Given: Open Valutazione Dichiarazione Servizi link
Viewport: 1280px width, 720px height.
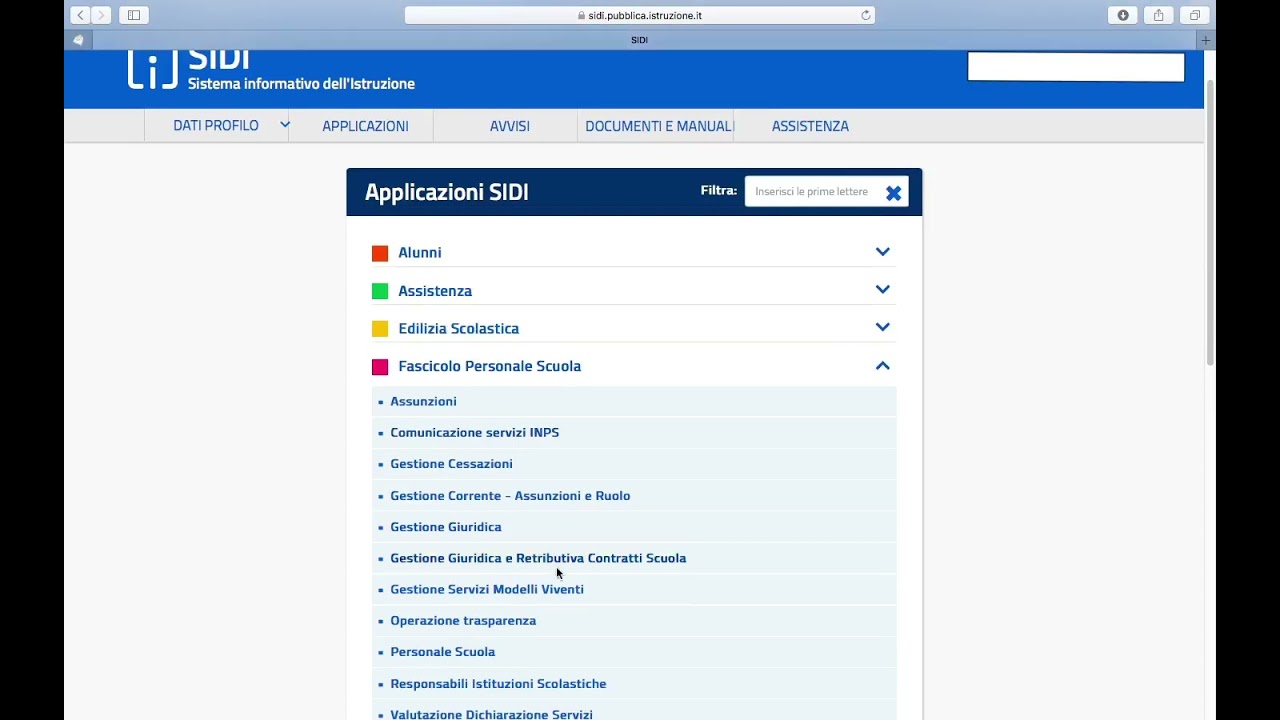Looking at the screenshot, I should coord(491,714).
